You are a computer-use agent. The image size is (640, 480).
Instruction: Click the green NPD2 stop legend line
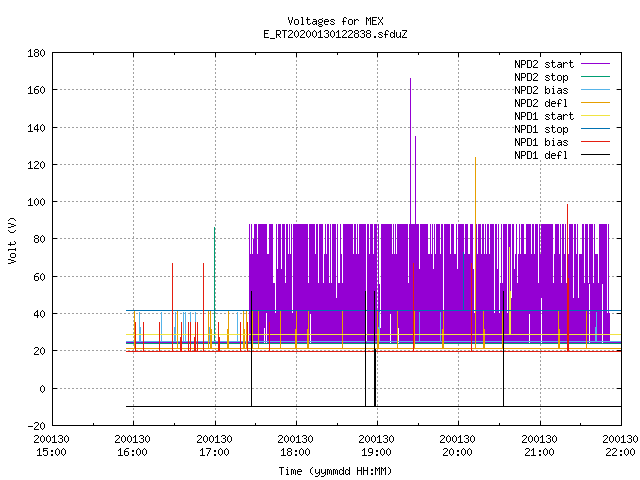pos(595,77)
